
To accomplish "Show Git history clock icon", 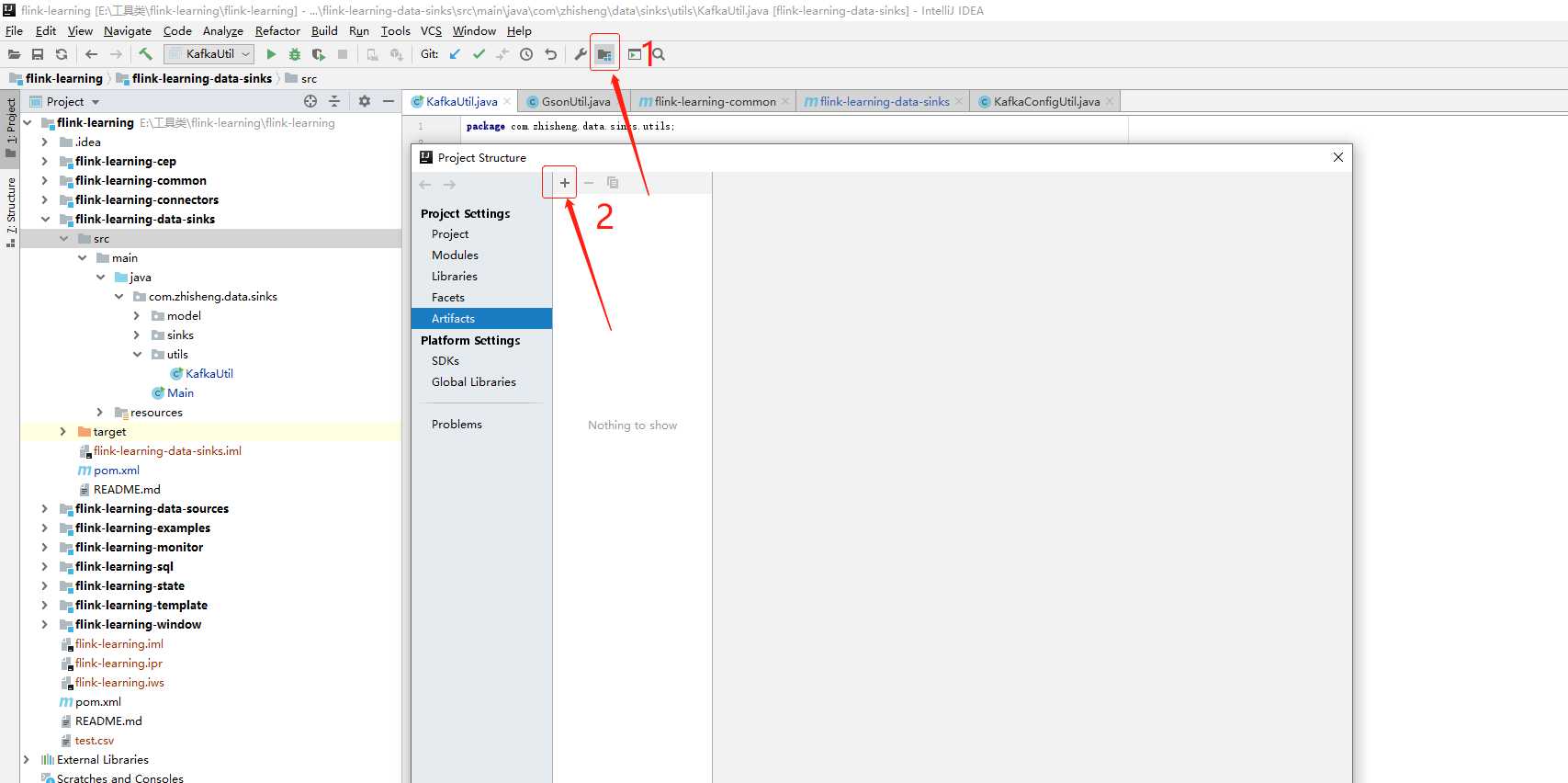I will click(x=526, y=54).
